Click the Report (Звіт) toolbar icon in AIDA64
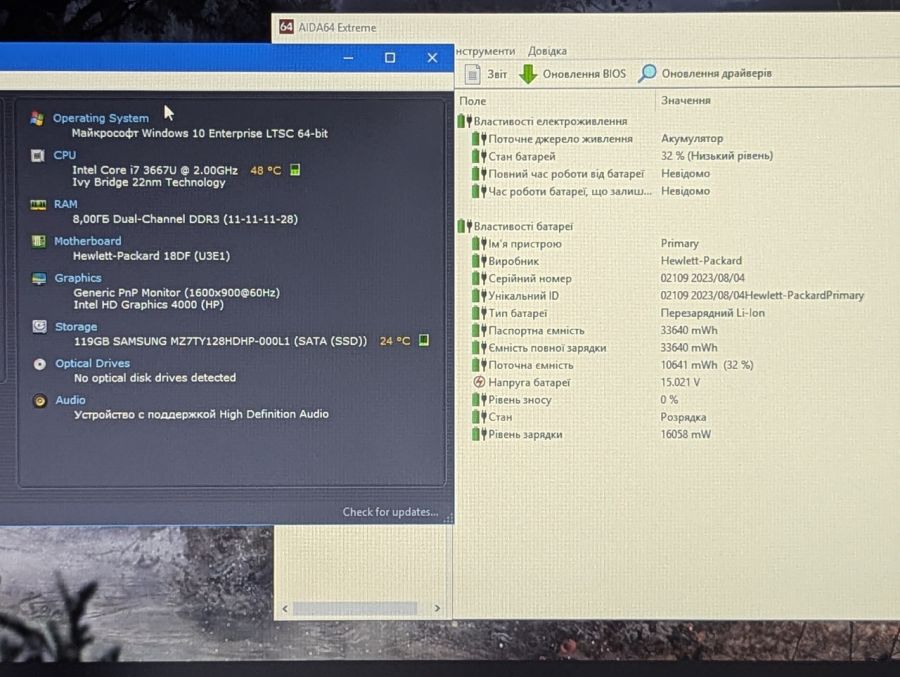This screenshot has width=900, height=677. coord(472,74)
